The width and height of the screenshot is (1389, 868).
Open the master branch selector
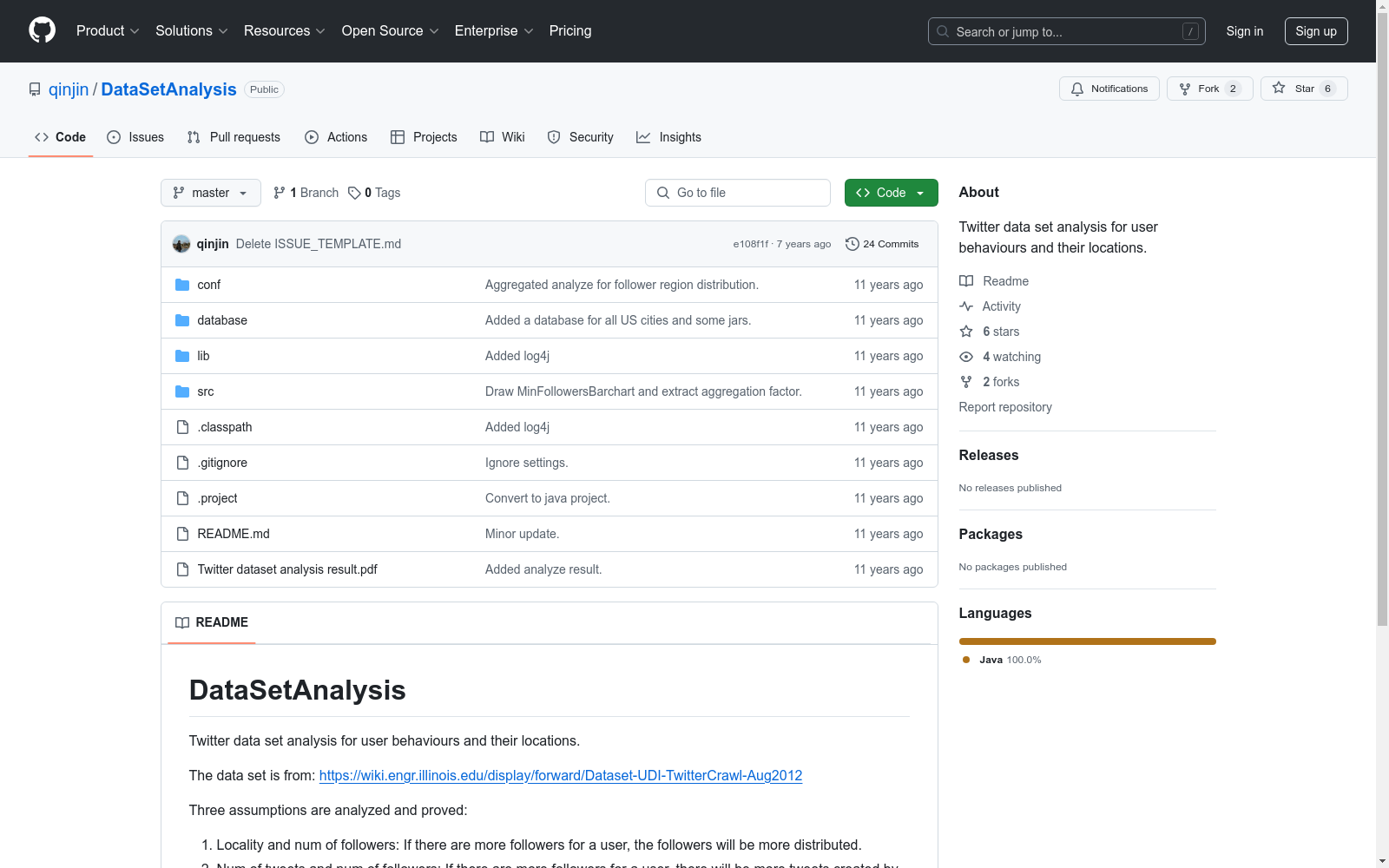[211, 193]
